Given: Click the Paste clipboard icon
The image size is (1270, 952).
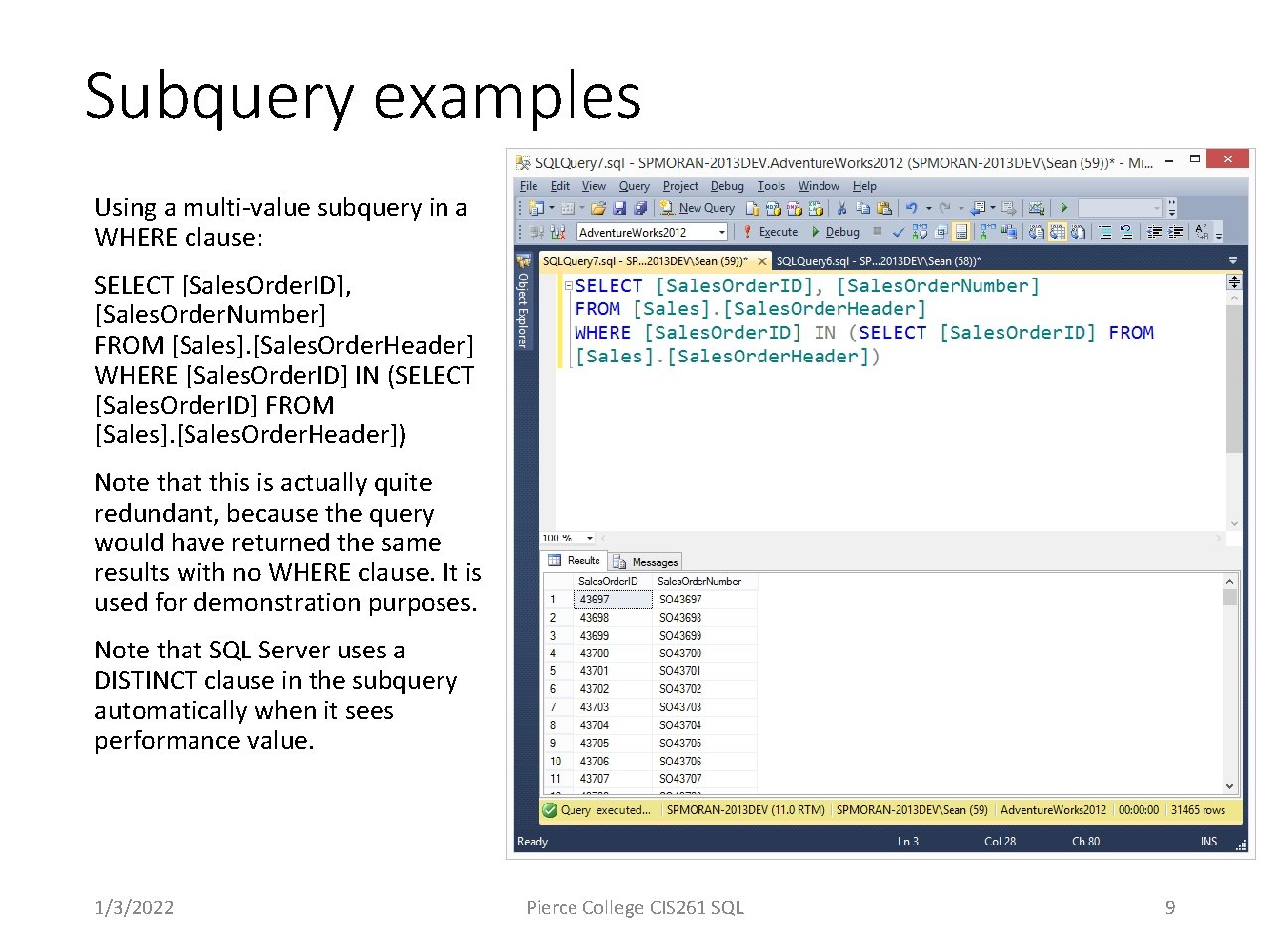Looking at the screenshot, I should pos(884,208).
